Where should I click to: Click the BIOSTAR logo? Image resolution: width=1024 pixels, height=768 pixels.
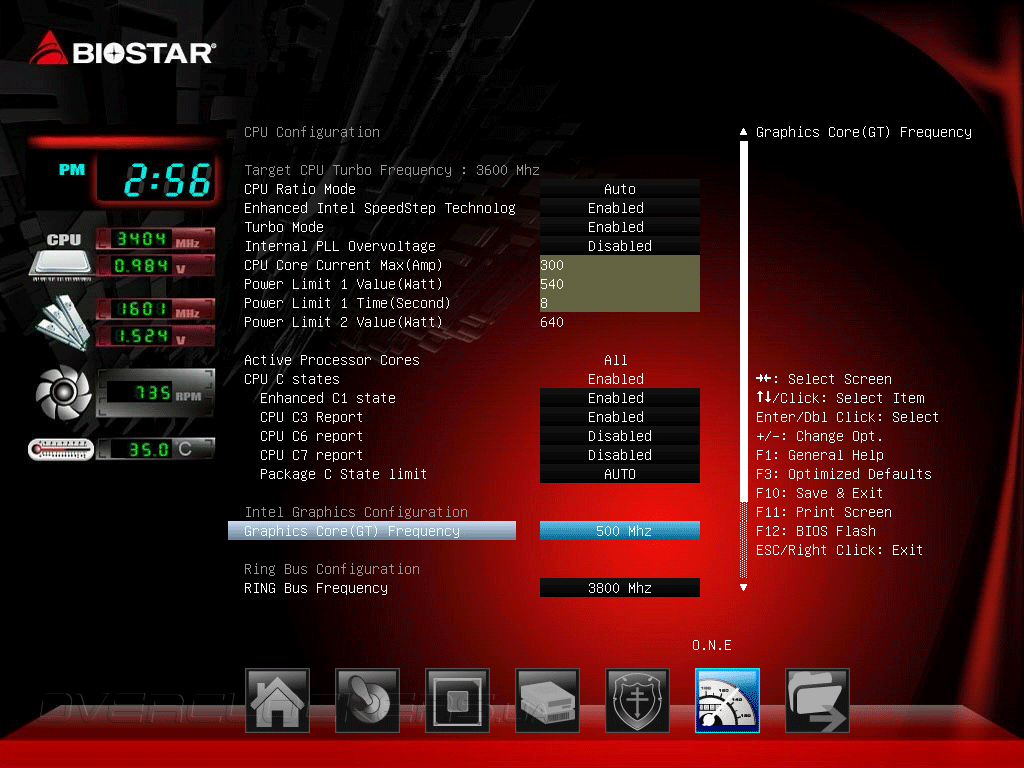(122, 49)
